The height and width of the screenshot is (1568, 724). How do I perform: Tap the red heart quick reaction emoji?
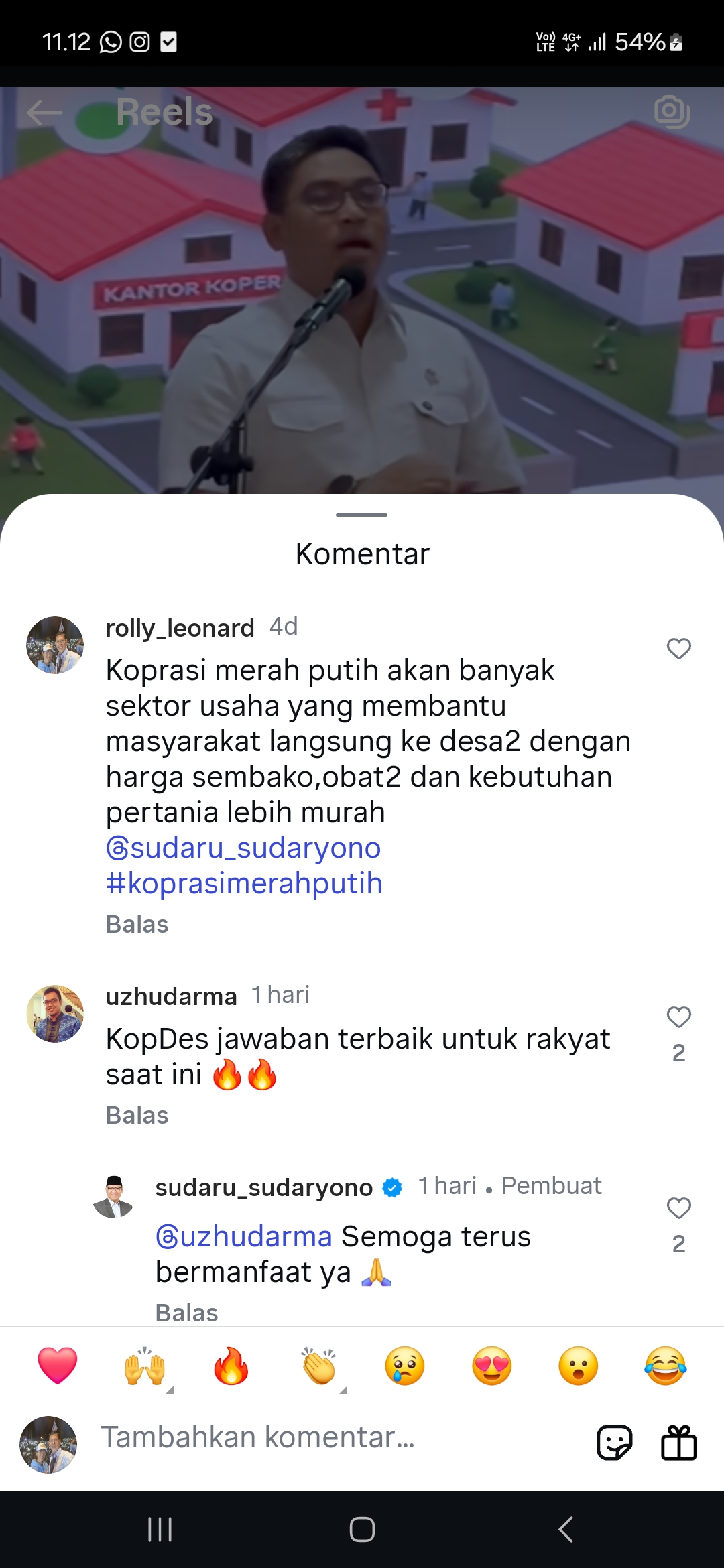pos(58,1366)
